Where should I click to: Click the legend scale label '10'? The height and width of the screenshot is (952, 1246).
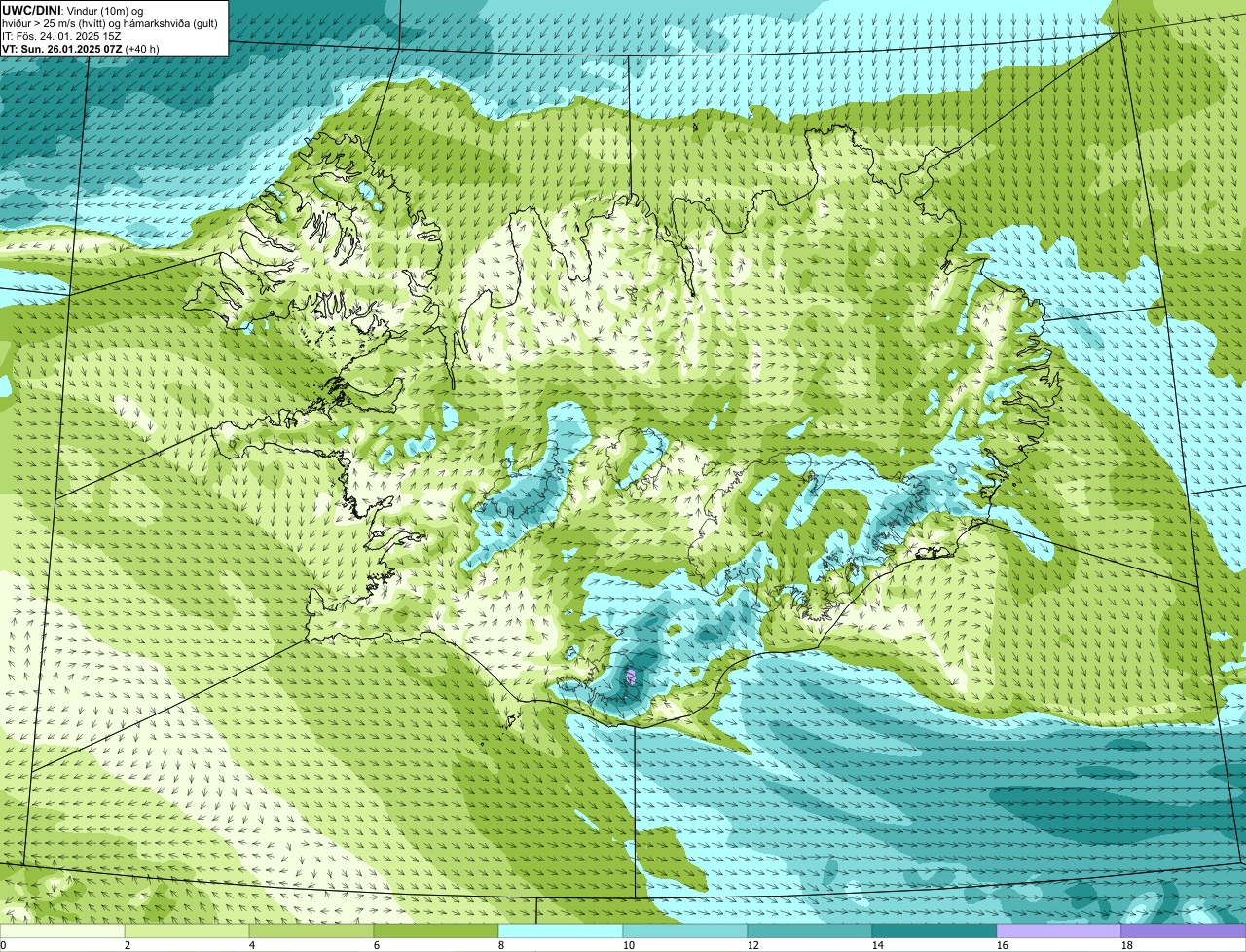click(629, 945)
